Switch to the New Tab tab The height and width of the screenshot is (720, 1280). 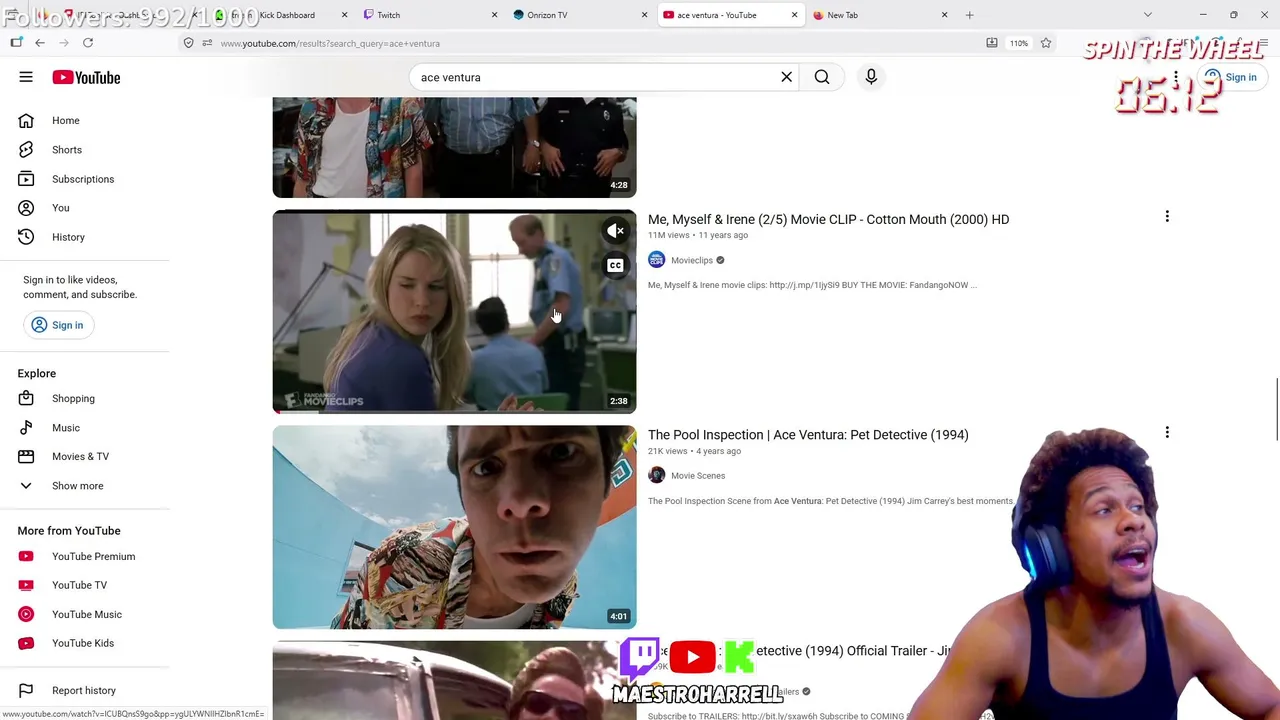879,15
